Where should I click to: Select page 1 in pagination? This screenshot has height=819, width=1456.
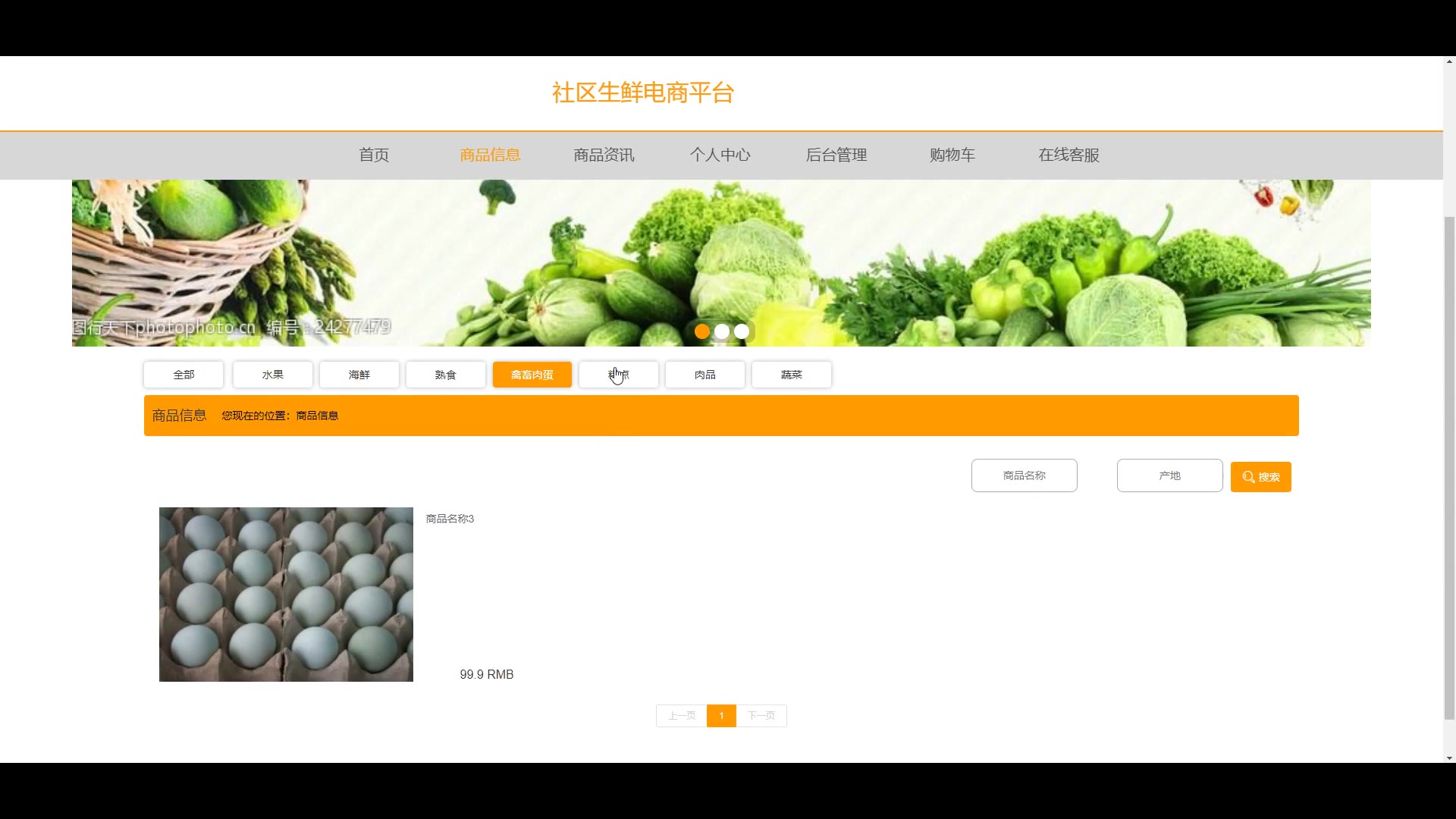coord(721,716)
